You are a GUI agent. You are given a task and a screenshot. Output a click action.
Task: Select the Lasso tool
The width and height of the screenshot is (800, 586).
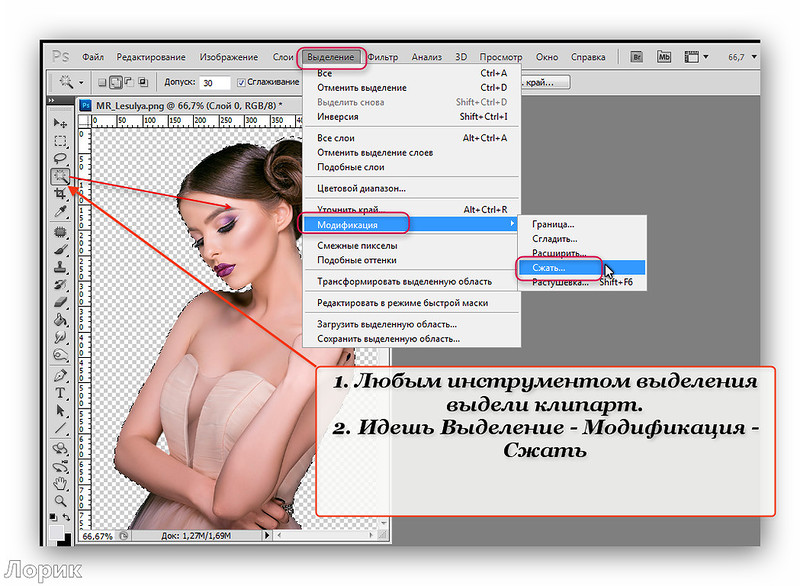pos(60,158)
